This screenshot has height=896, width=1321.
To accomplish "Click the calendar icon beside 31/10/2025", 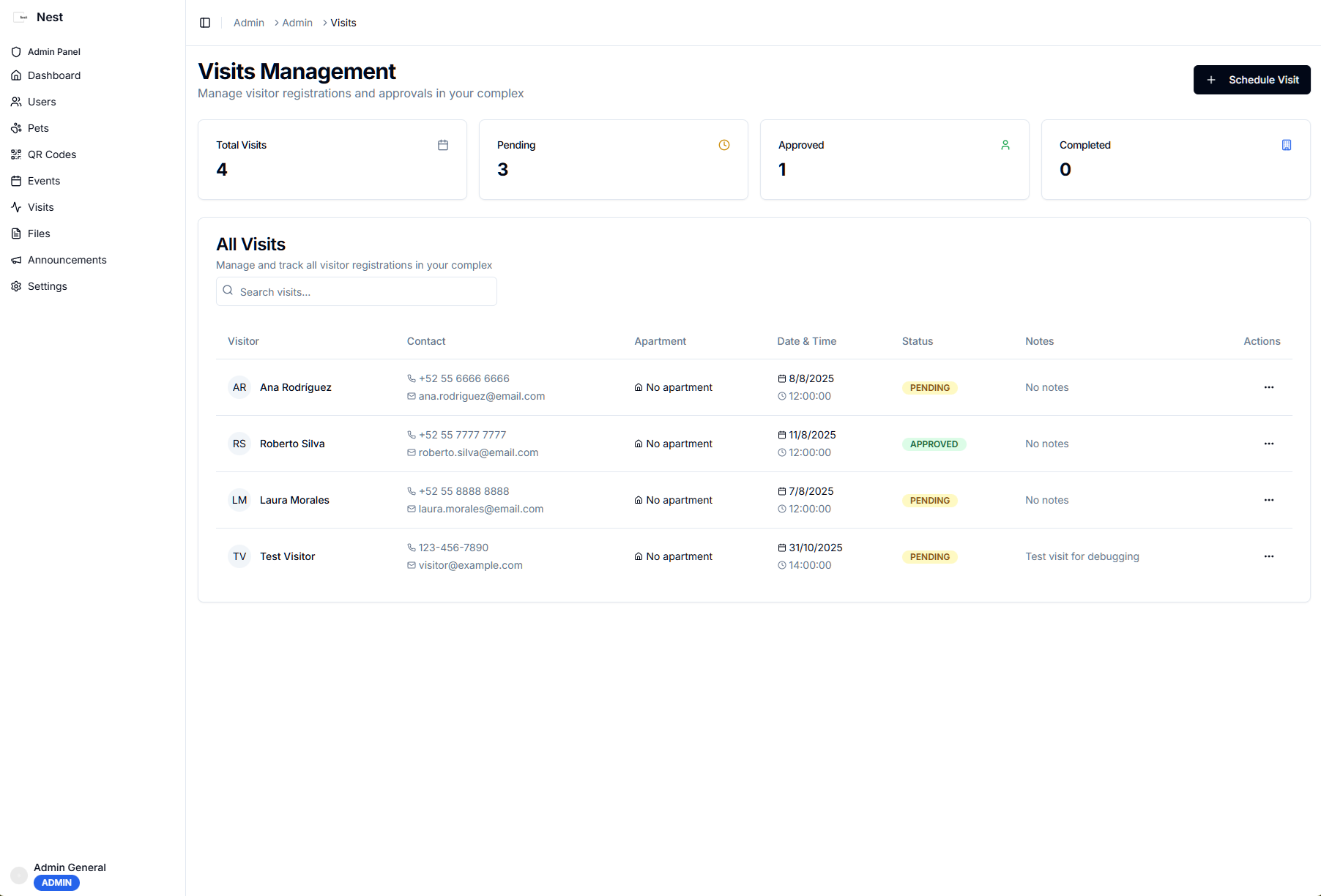I will pyautogui.click(x=782, y=548).
